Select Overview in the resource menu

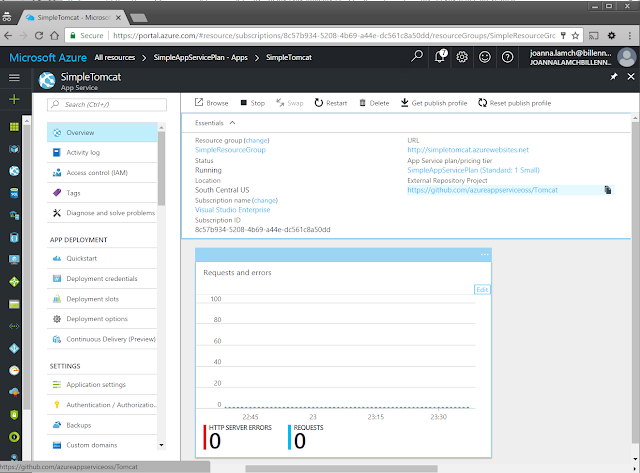[102, 132]
